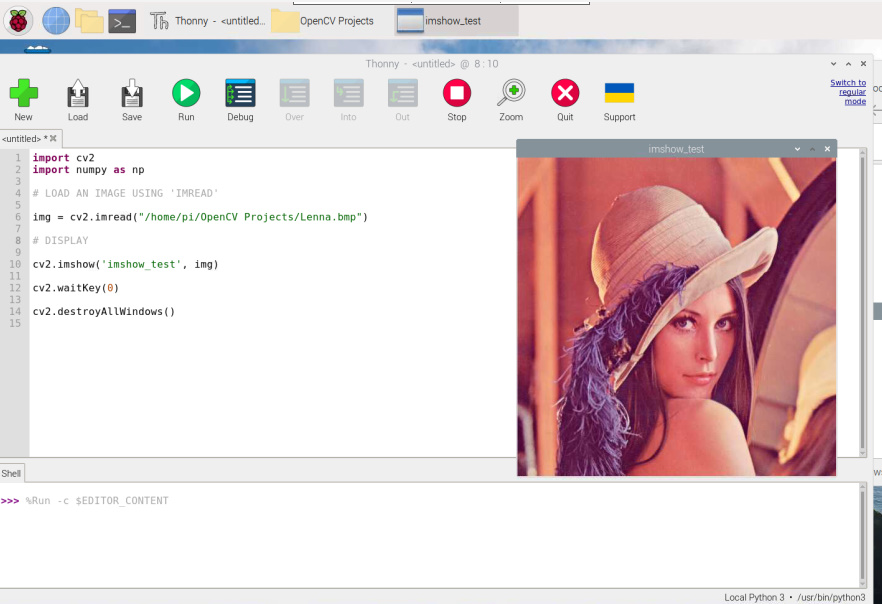
Task: Save the current script
Action: coord(132,100)
